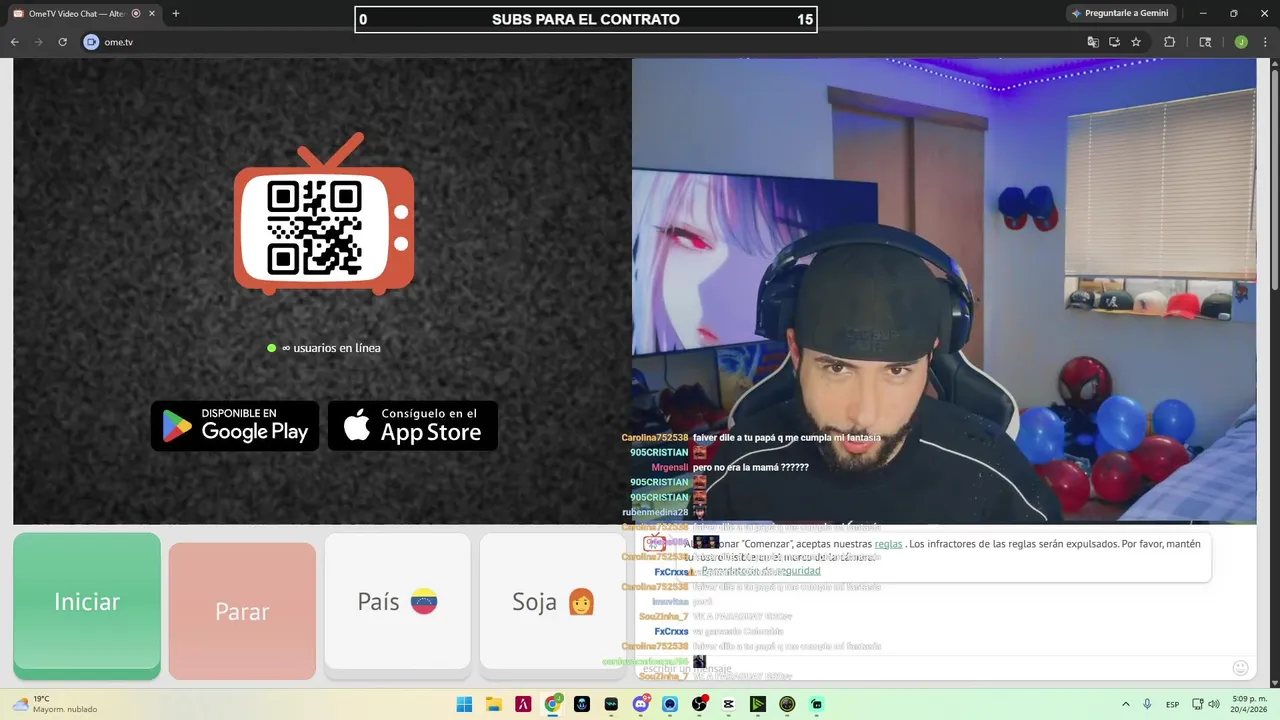Bookmark this page with the star
The height and width of the screenshot is (720, 1280).
tap(1136, 42)
